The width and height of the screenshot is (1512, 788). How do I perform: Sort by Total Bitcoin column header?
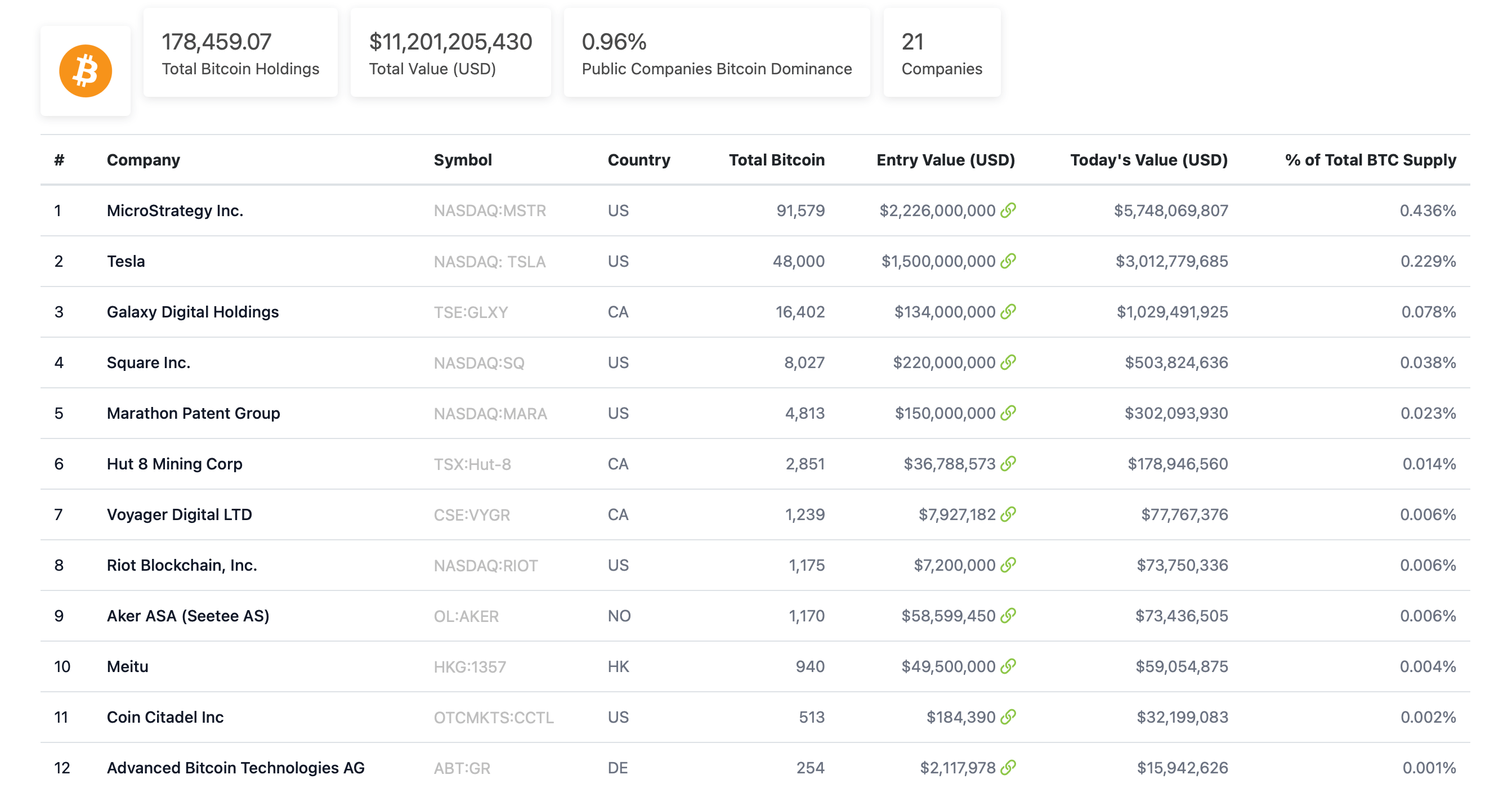click(x=776, y=160)
